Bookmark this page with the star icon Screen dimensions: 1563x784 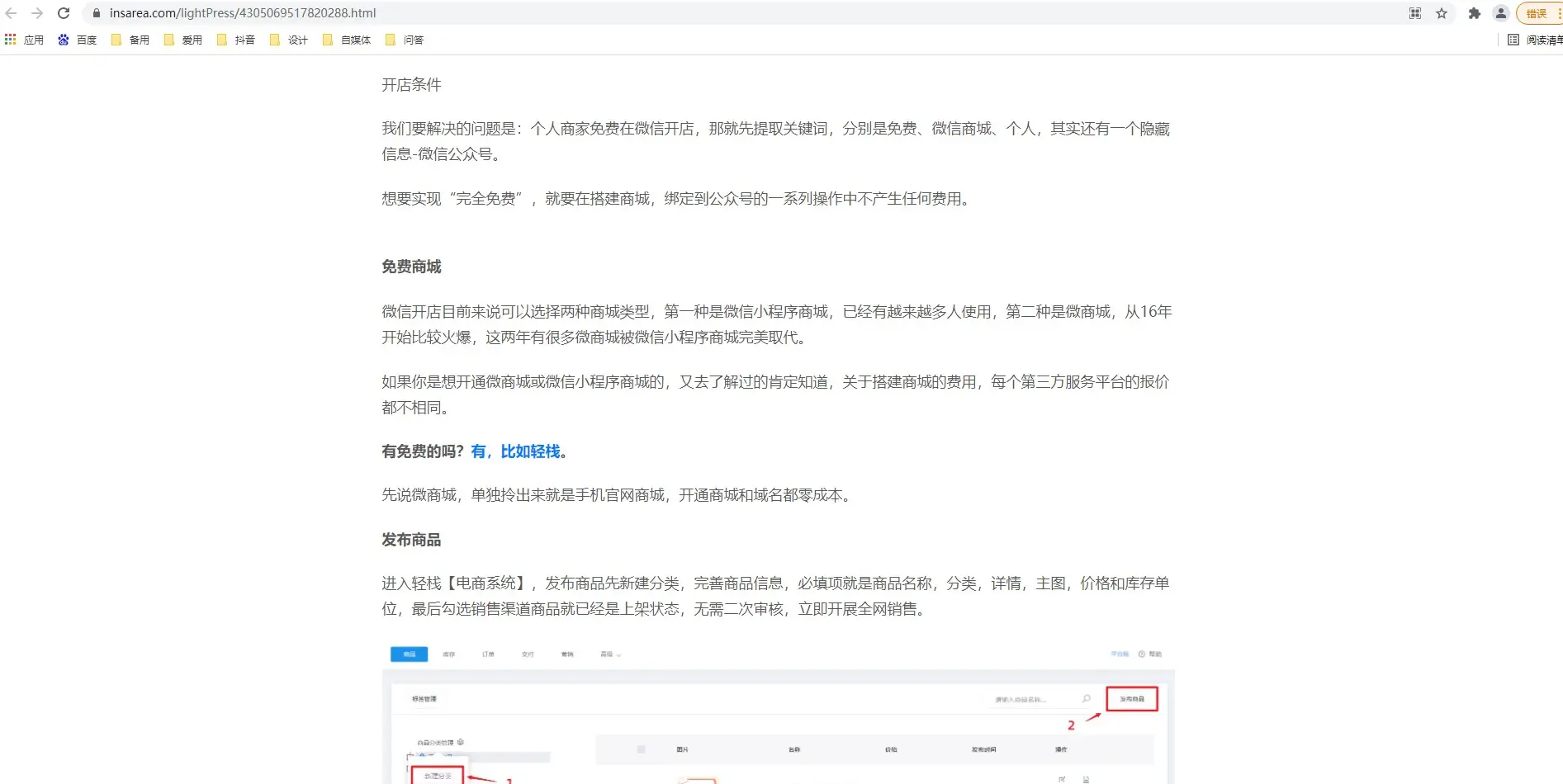click(x=1442, y=13)
